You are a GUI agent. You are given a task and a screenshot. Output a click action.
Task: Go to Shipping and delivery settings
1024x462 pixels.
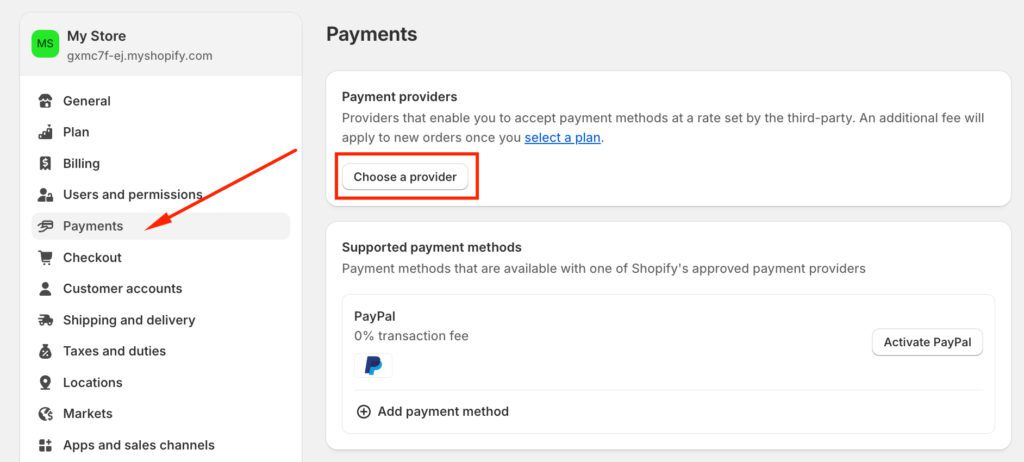pos(128,320)
